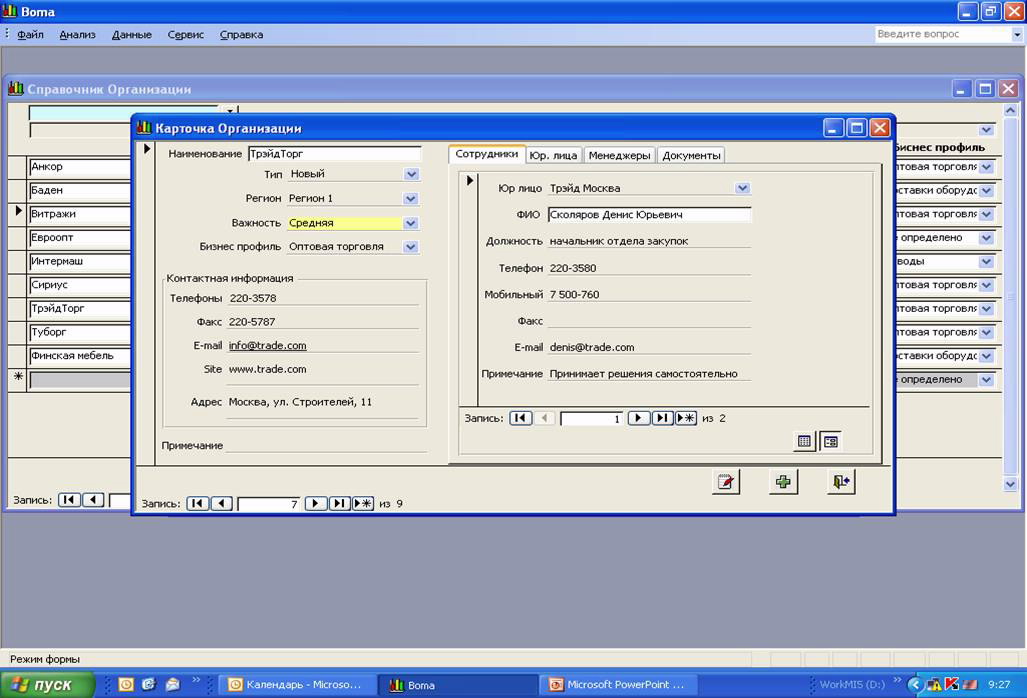Viewport: 1027px width, 698px height.
Task: Click the employee Телефон field 220-3580
Action: point(649,268)
